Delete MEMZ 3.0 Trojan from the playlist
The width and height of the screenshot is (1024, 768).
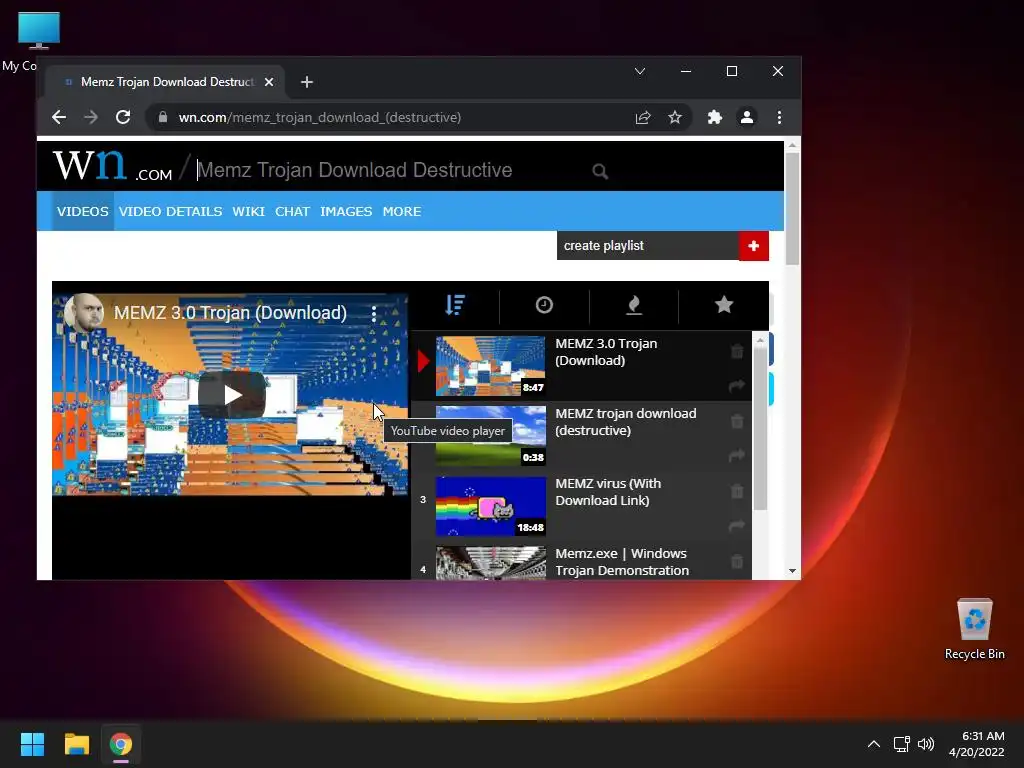point(737,351)
